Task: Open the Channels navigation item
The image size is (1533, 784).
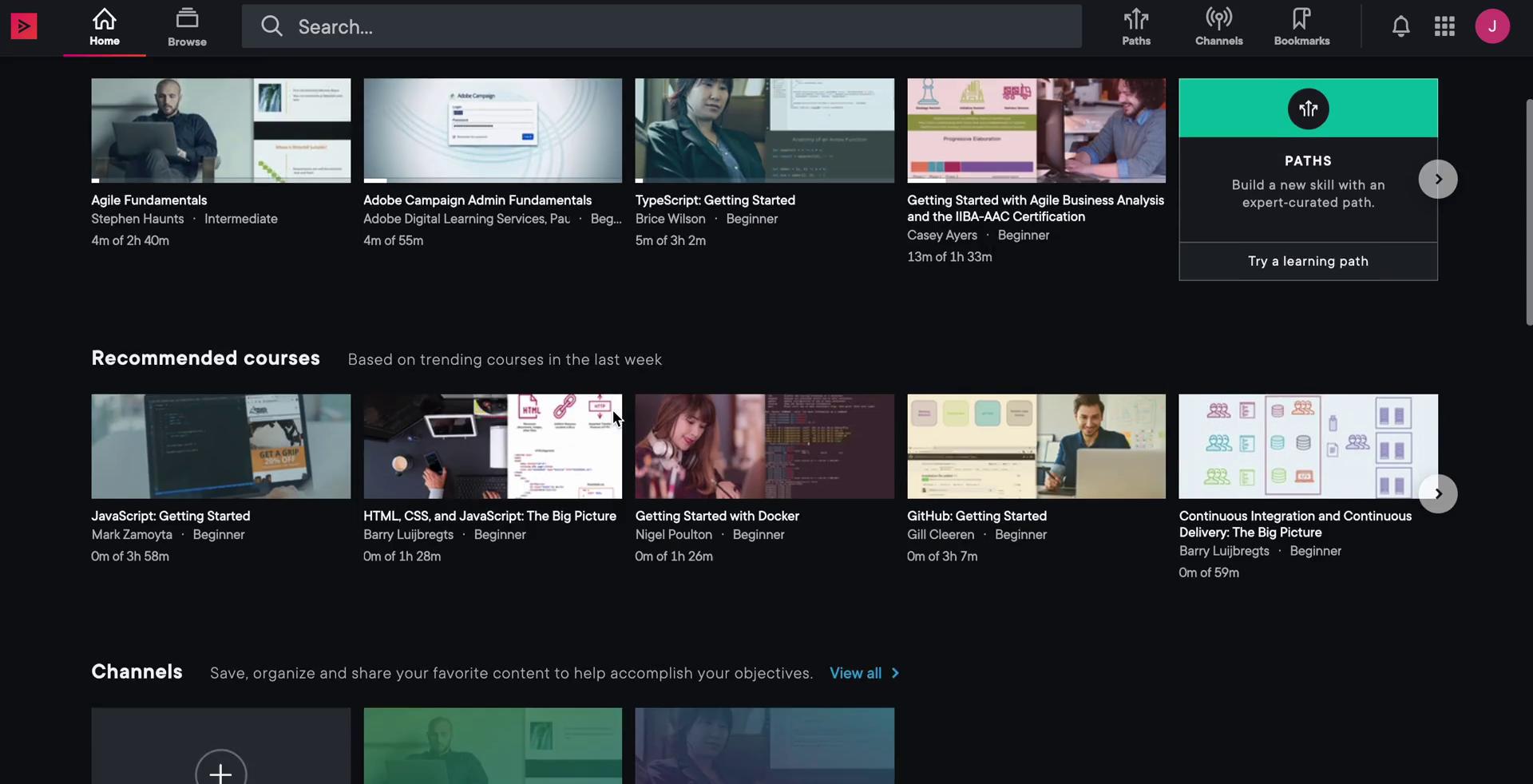Action: tap(1218, 27)
